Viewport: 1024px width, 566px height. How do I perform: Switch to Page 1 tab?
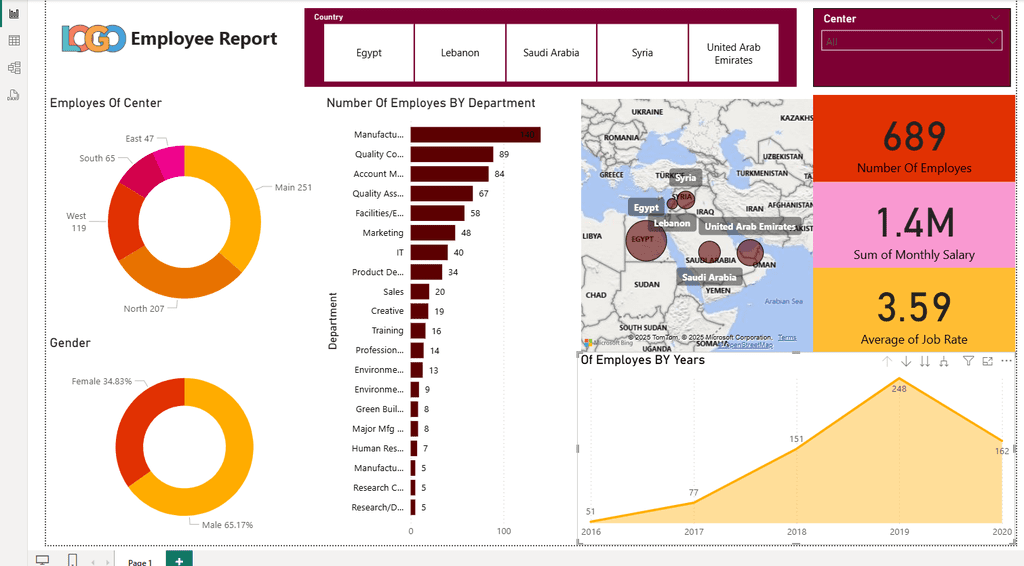click(x=140, y=561)
